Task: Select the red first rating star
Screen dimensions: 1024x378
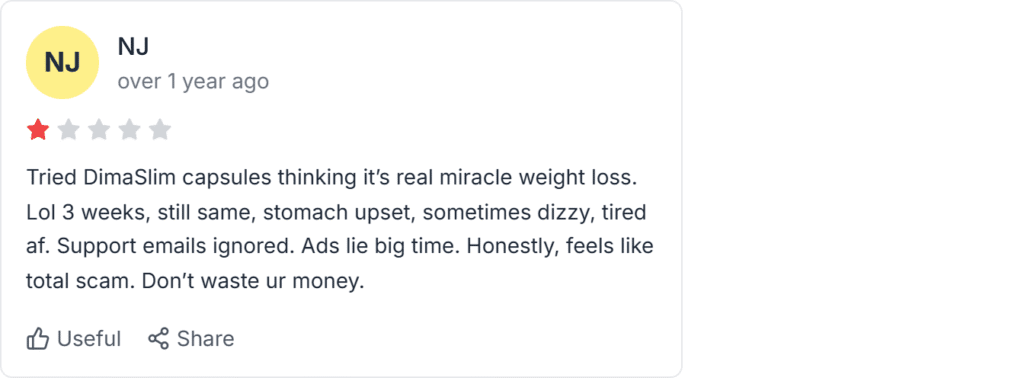Action: click(x=38, y=130)
